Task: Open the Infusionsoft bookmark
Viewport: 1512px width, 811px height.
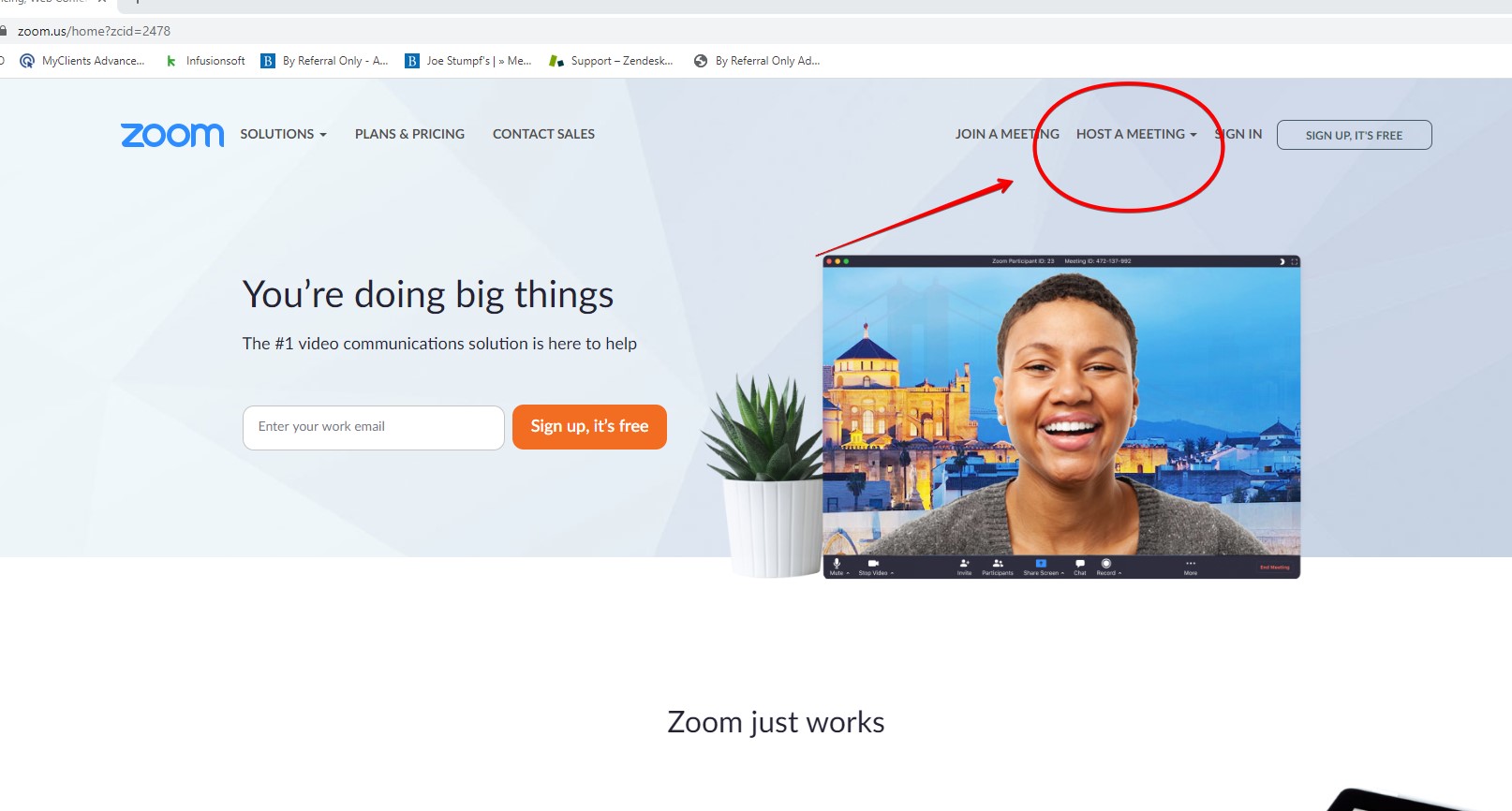Action: [205, 61]
